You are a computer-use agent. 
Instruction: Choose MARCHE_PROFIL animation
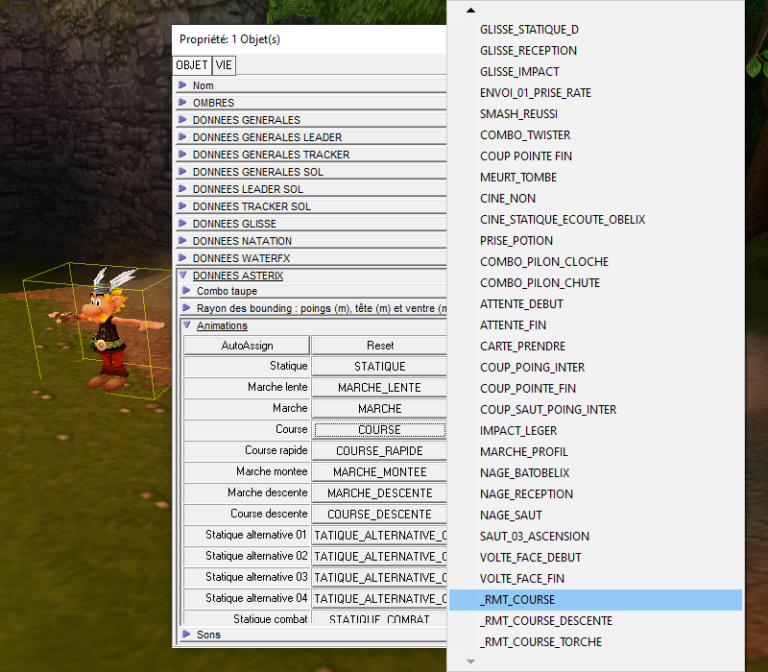[596, 452]
